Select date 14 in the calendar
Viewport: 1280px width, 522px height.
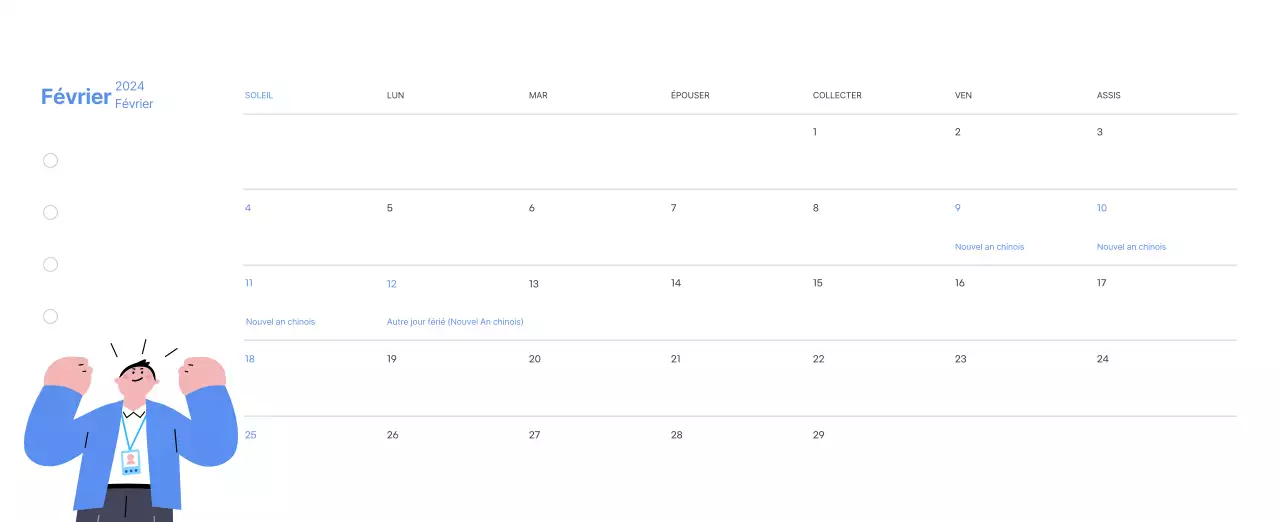click(676, 284)
